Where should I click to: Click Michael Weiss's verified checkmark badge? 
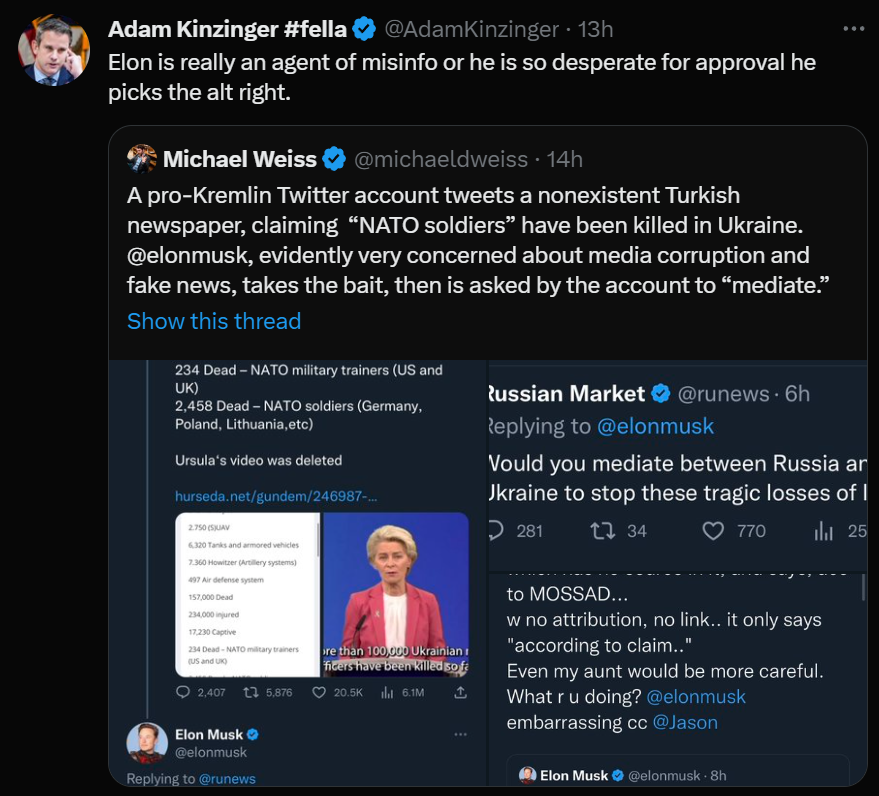[334, 158]
